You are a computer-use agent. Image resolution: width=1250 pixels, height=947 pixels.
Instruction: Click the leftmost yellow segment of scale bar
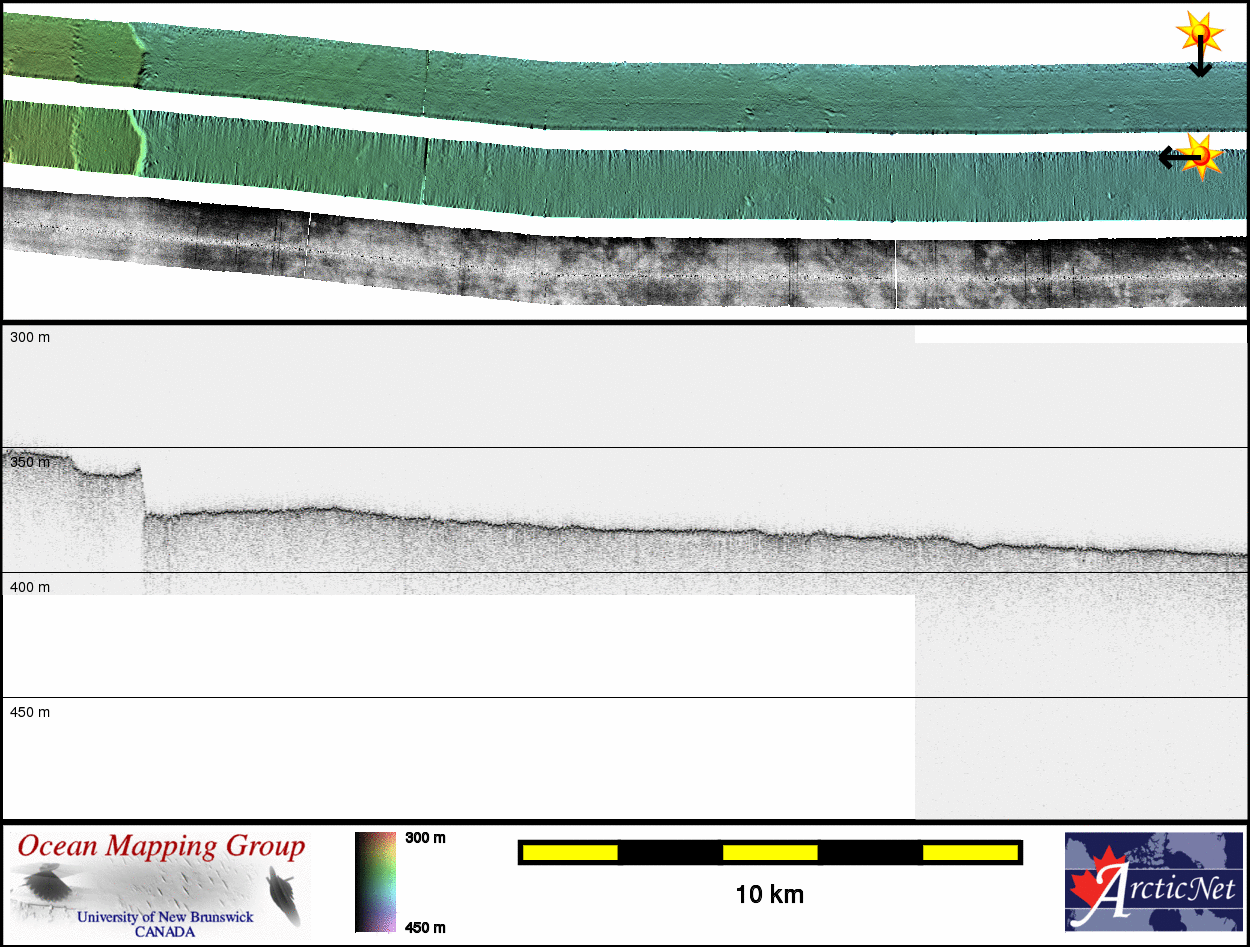(x=570, y=852)
